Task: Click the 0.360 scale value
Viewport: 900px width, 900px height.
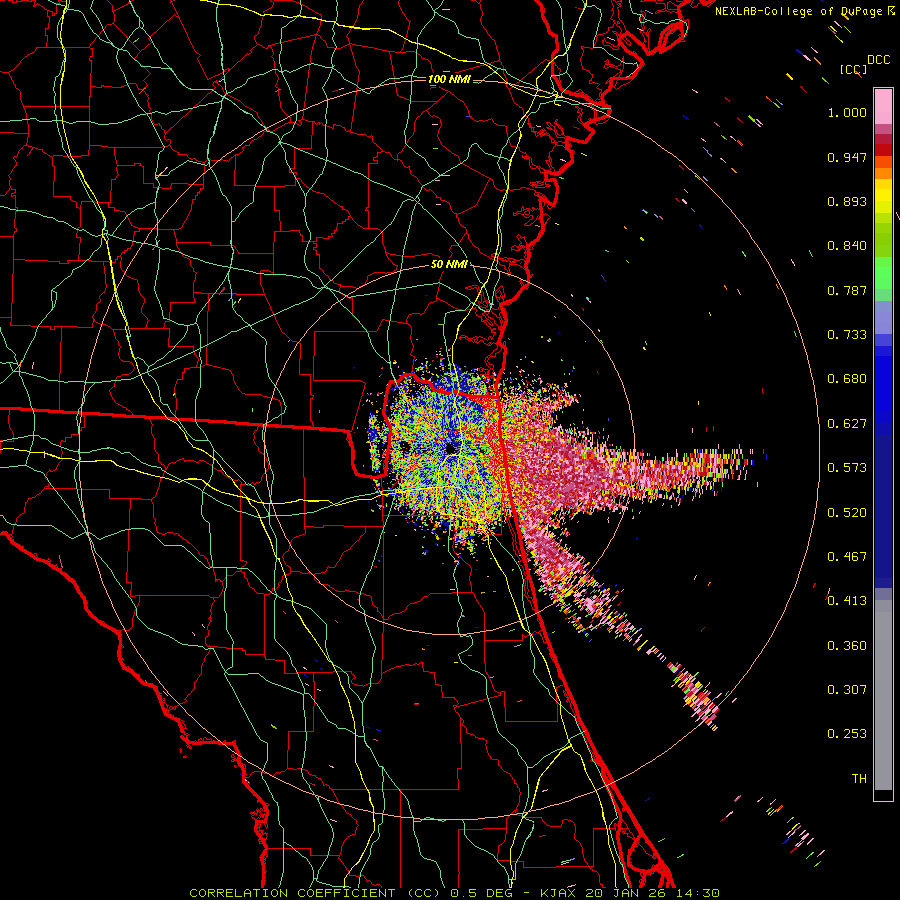Action: point(847,646)
